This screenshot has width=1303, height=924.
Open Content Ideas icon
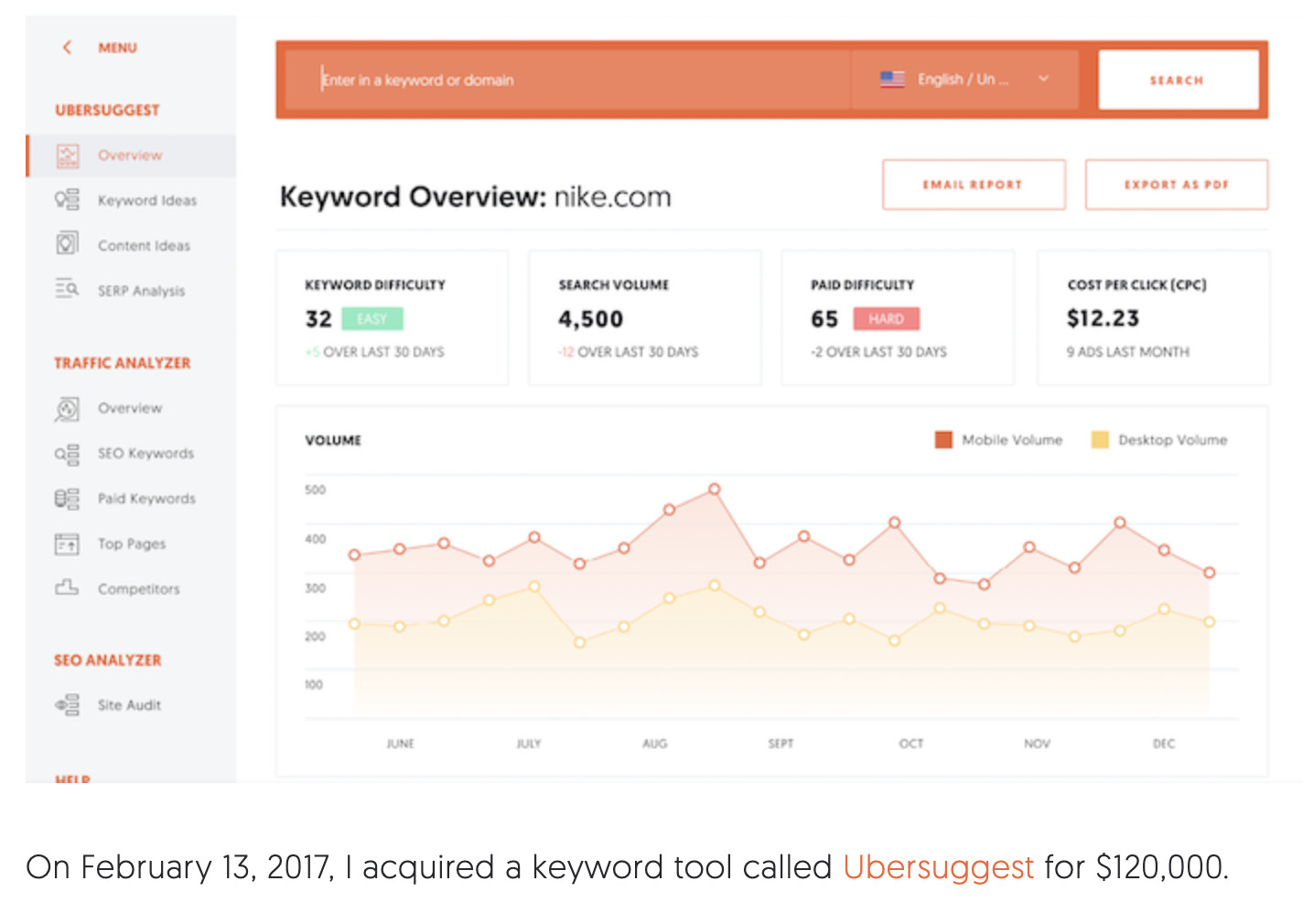click(x=68, y=243)
